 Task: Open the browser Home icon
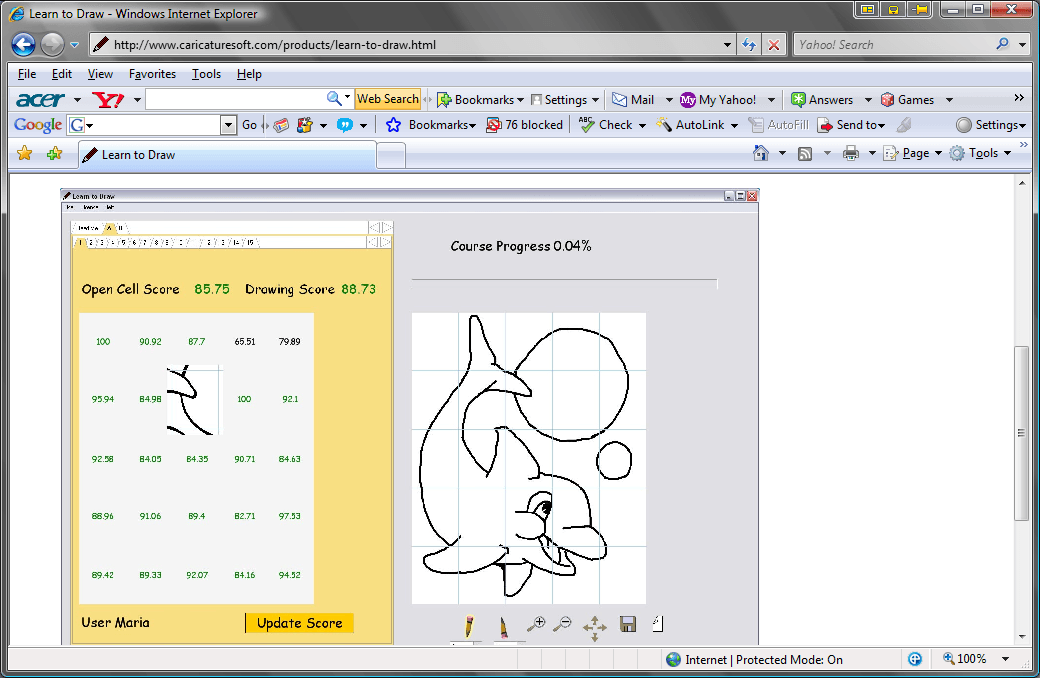(761, 153)
